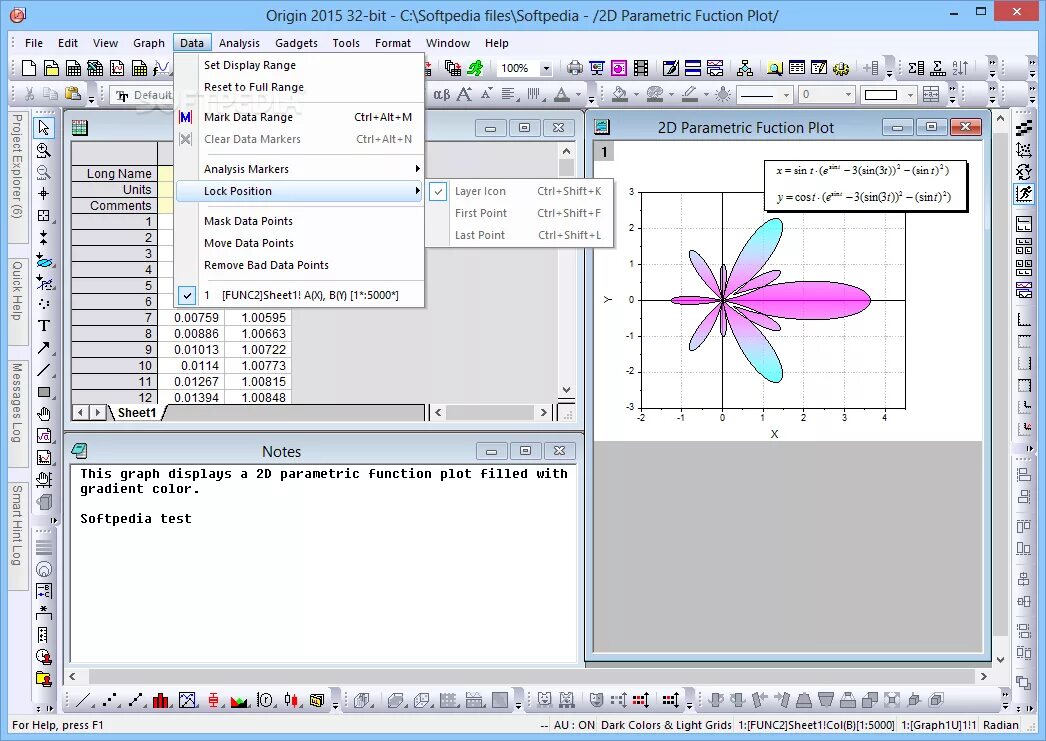Open the font color A dropdown arrow
The width and height of the screenshot is (1046, 741).
tap(578, 95)
